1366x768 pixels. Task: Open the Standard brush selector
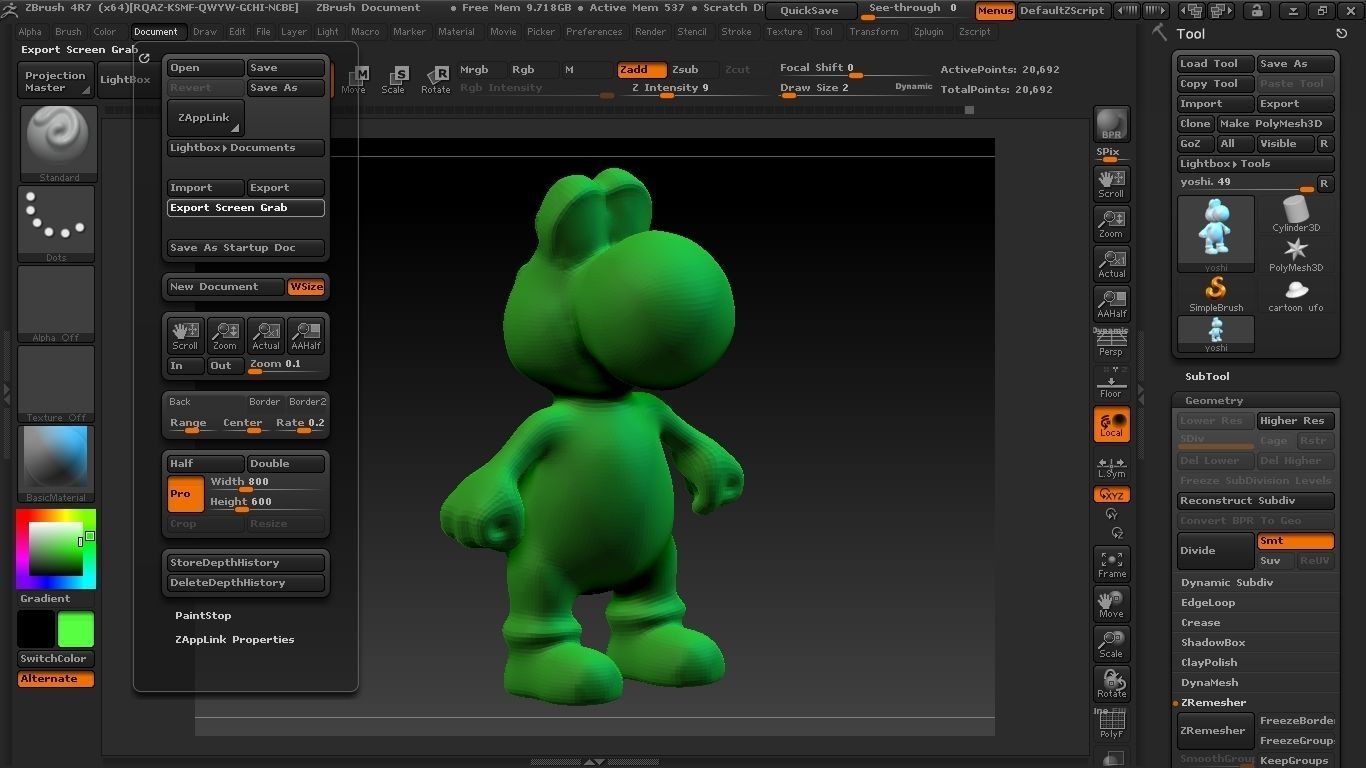tap(57, 144)
